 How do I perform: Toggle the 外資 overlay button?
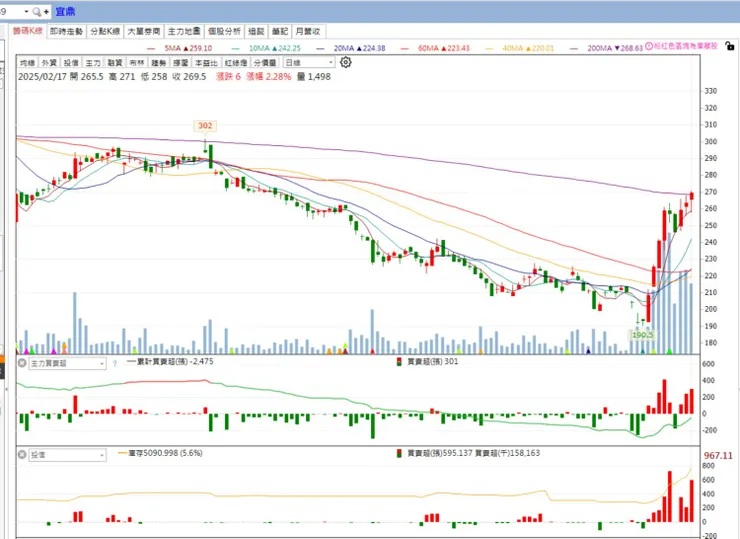coord(49,63)
